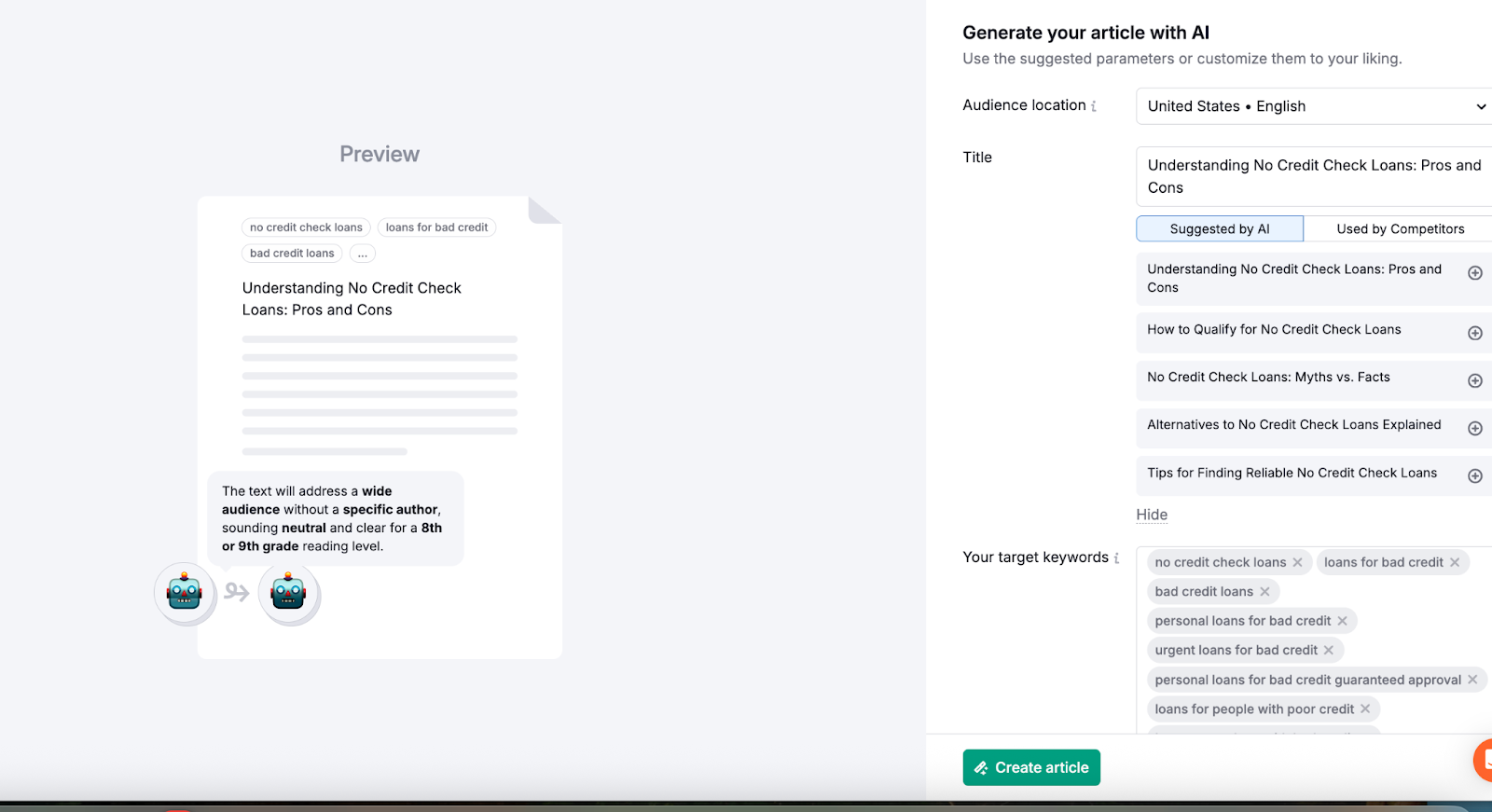1492x812 pixels.
Task: Add 'Myths vs. Facts' title via plus icon
Action: pos(1474,380)
